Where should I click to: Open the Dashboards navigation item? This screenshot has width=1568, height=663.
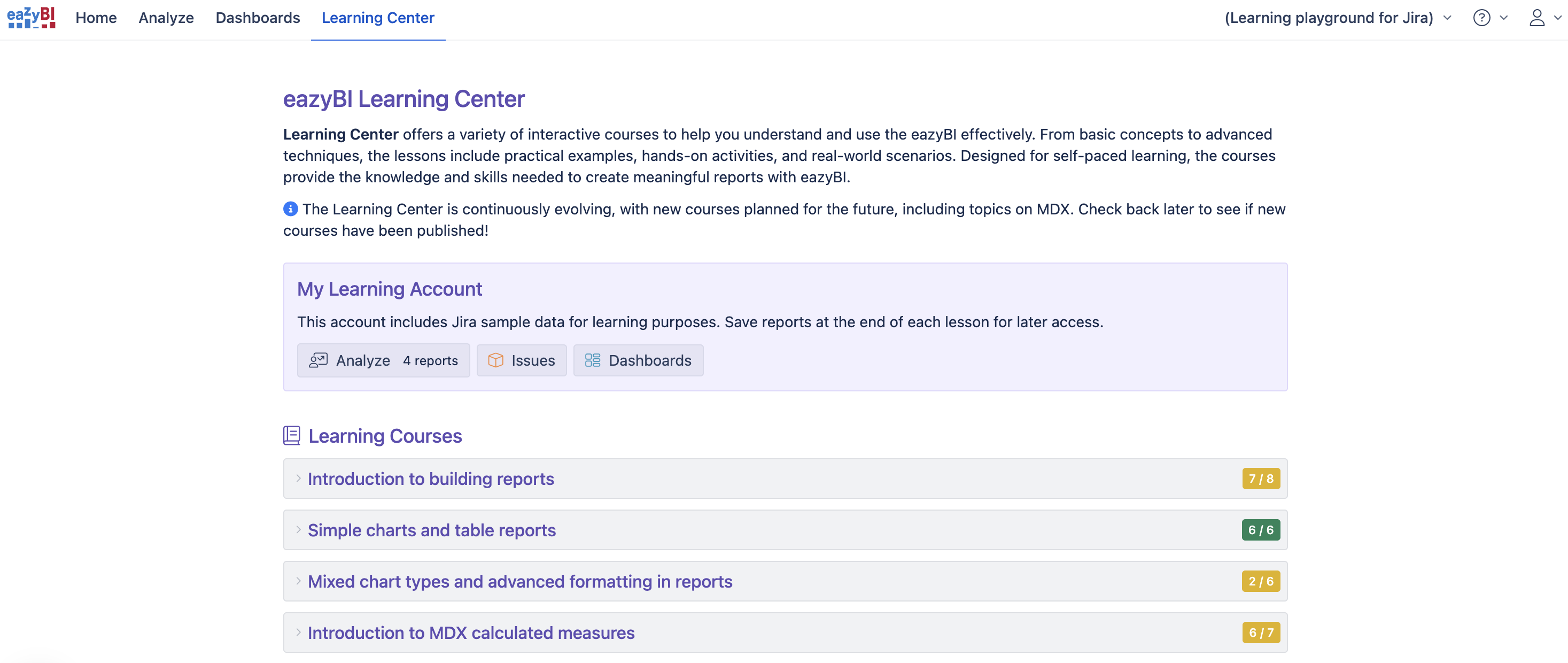click(258, 18)
